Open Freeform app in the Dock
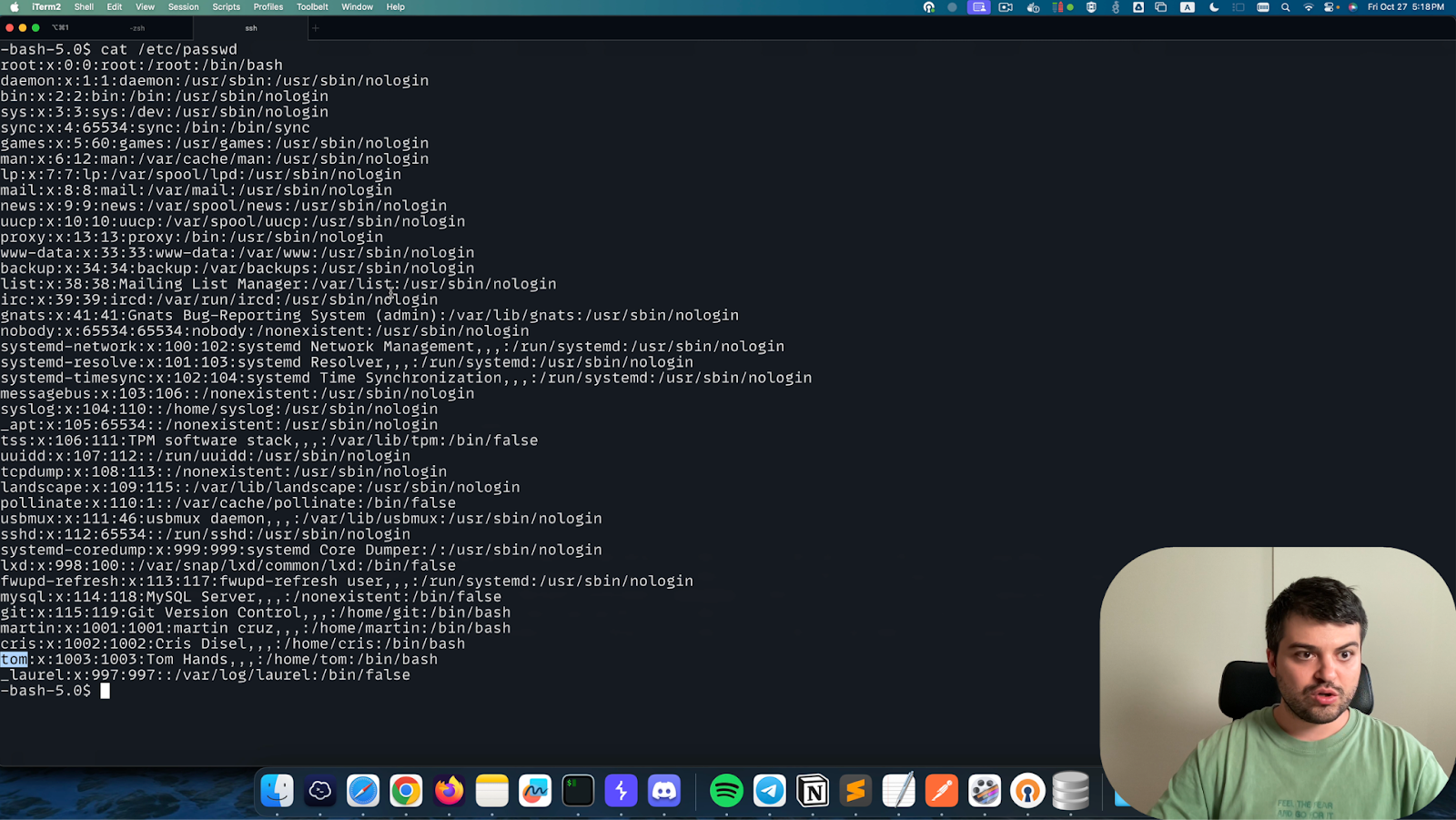The image size is (1456, 820). (535, 790)
